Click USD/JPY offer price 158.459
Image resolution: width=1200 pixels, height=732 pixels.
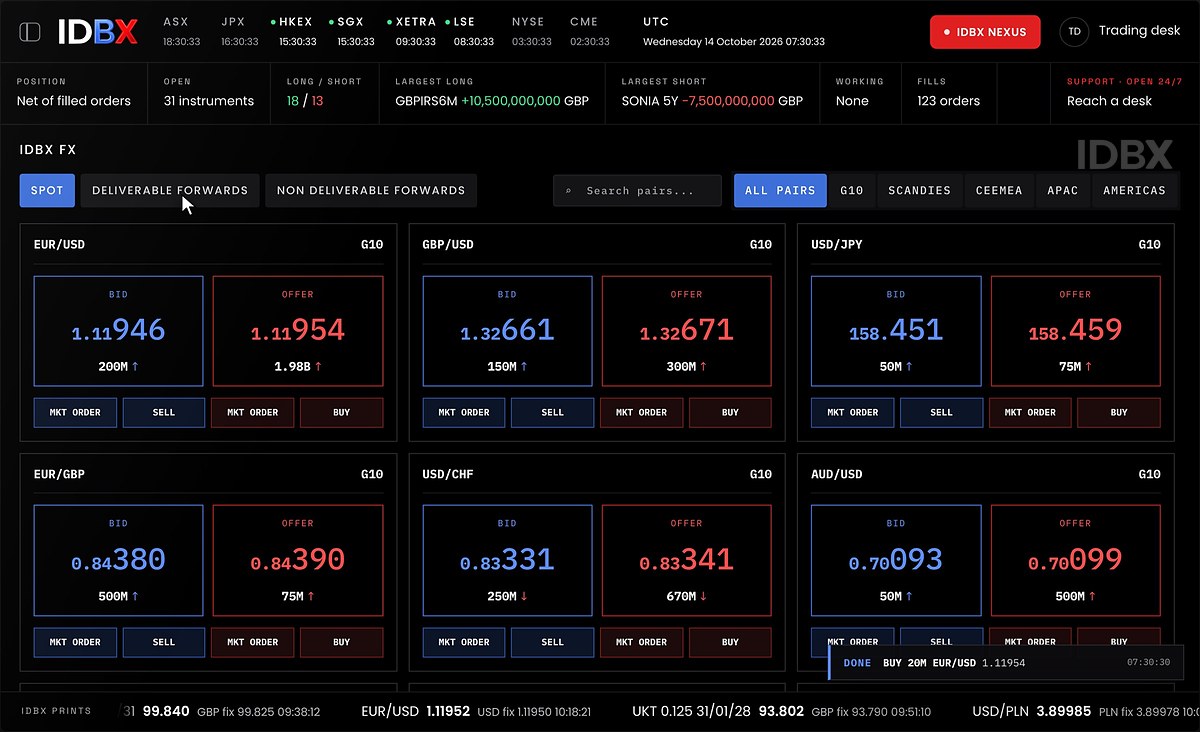[x=1075, y=331]
